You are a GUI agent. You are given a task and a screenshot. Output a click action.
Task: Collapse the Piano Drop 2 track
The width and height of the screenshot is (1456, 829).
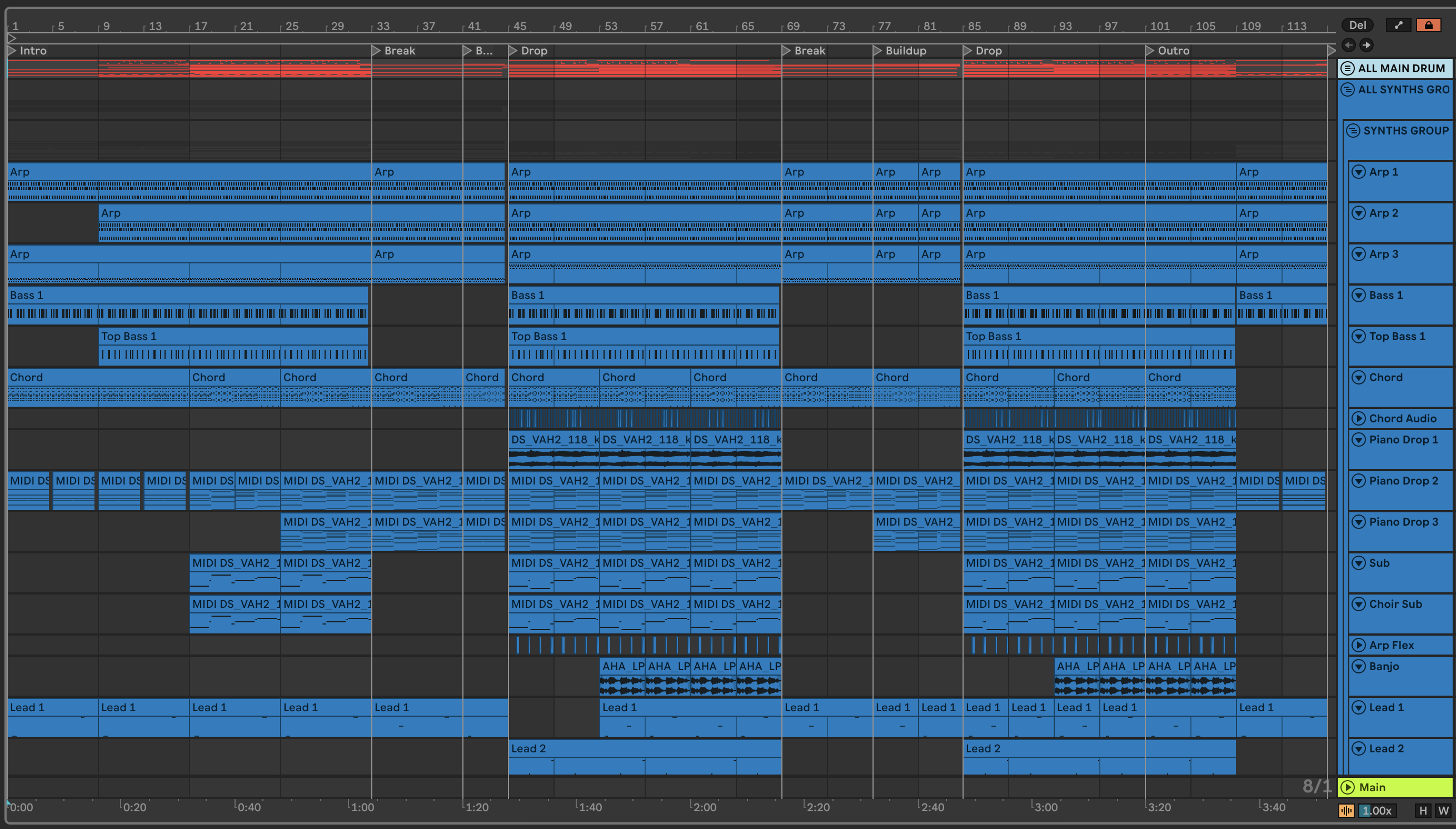tap(1359, 481)
